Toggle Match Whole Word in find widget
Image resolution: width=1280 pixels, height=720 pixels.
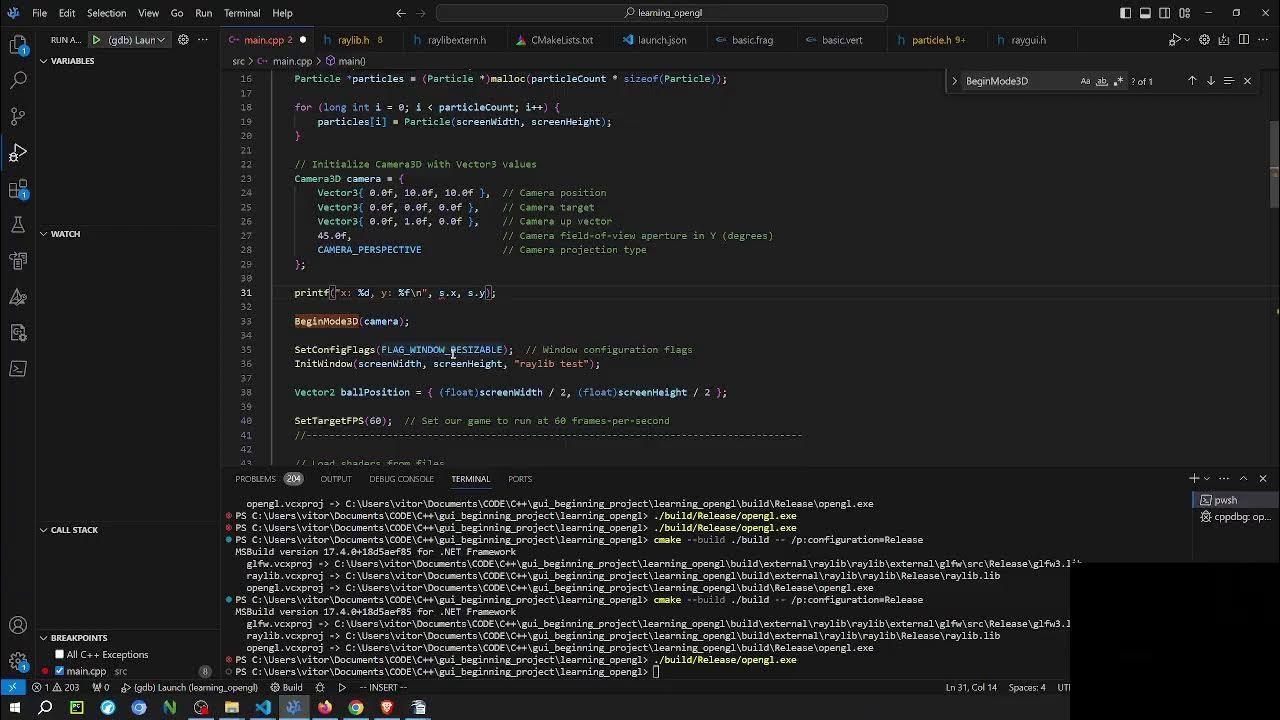[1102, 81]
